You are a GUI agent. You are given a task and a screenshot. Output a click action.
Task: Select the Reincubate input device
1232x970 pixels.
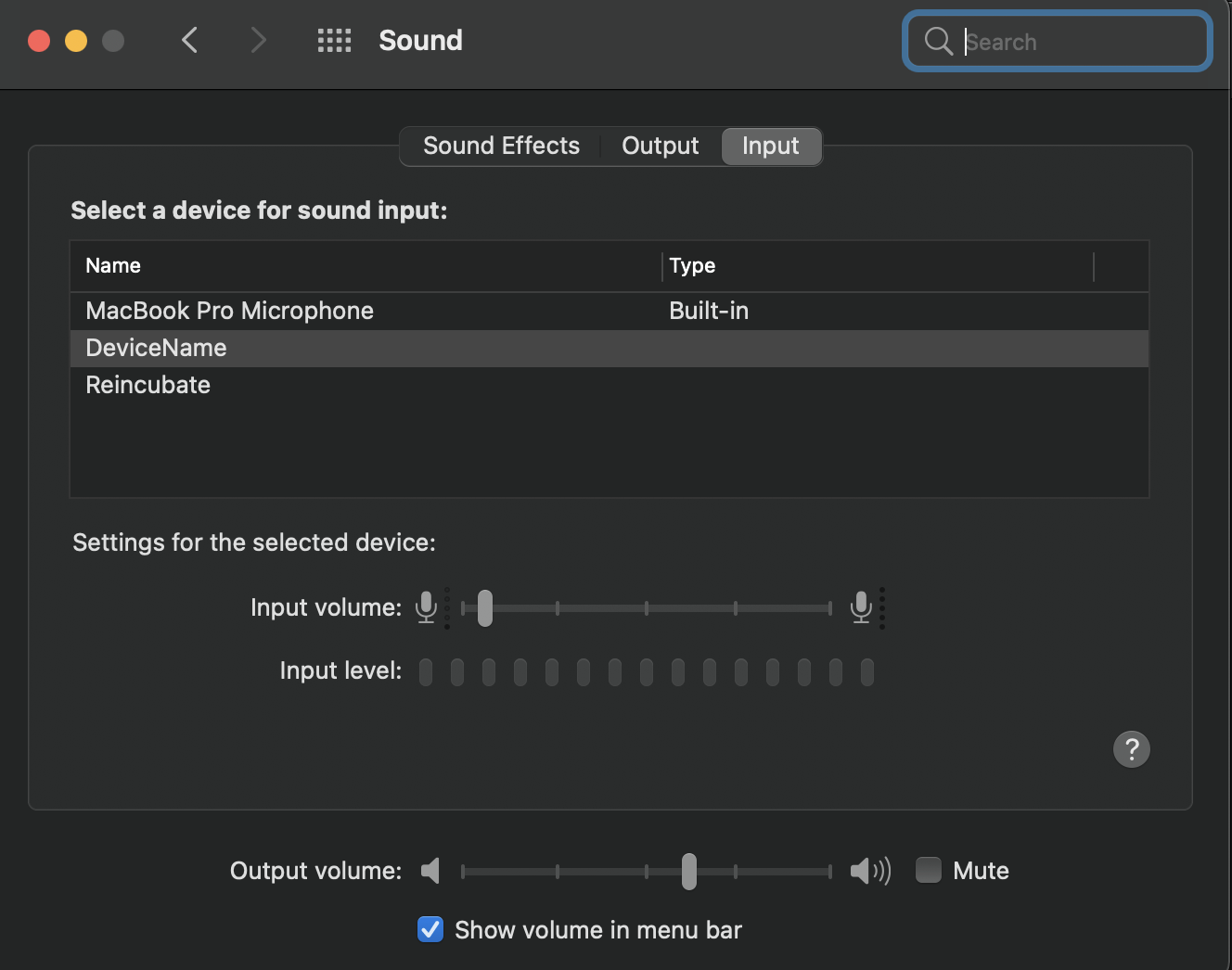point(148,385)
